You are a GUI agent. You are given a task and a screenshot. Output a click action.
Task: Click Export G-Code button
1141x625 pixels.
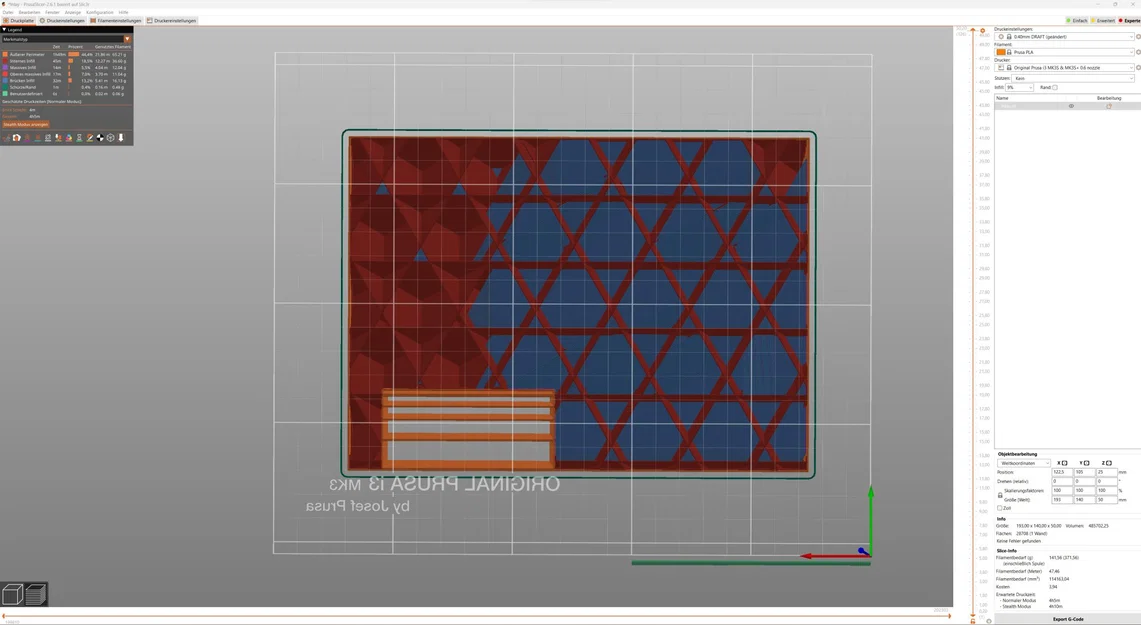(1068, 619)
